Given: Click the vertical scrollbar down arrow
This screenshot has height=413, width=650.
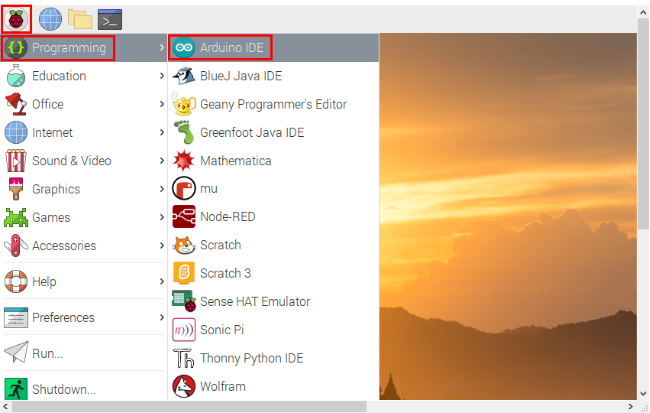Looking at the screenshot, I should click(x=642, y=393).
